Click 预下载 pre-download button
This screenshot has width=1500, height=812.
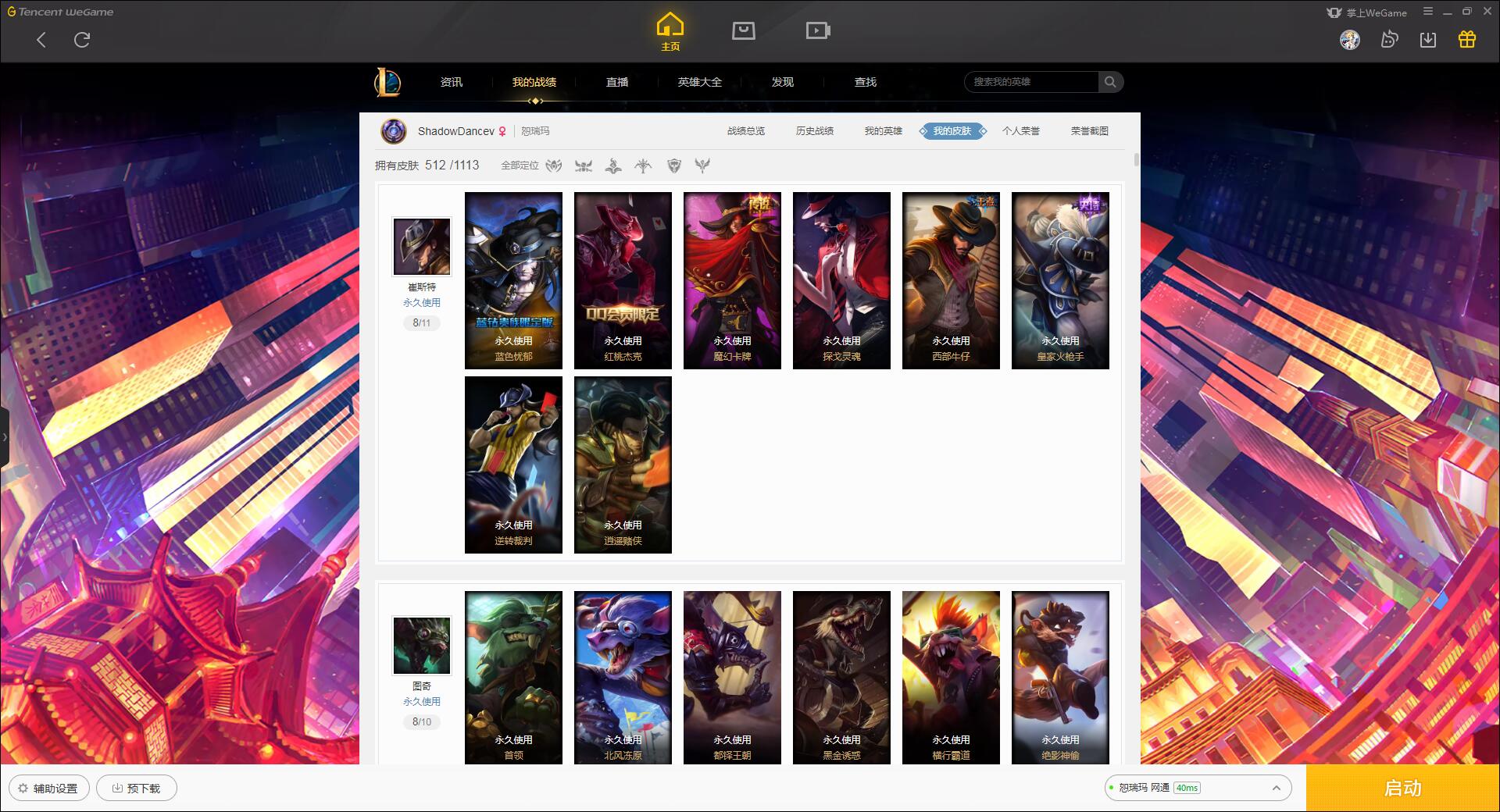tap(137, 789)
